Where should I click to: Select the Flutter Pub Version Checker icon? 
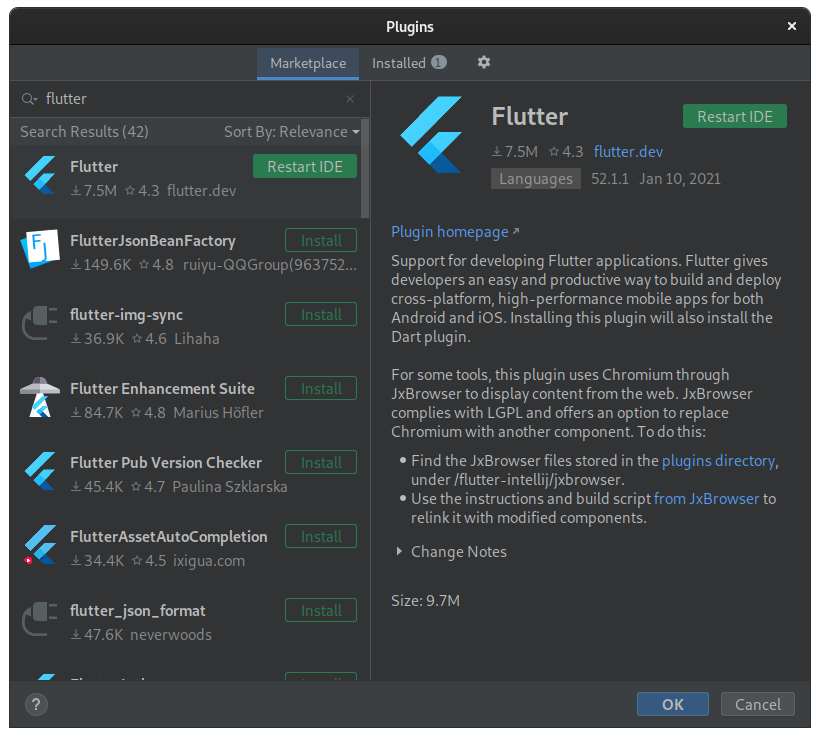coord(40,471)
